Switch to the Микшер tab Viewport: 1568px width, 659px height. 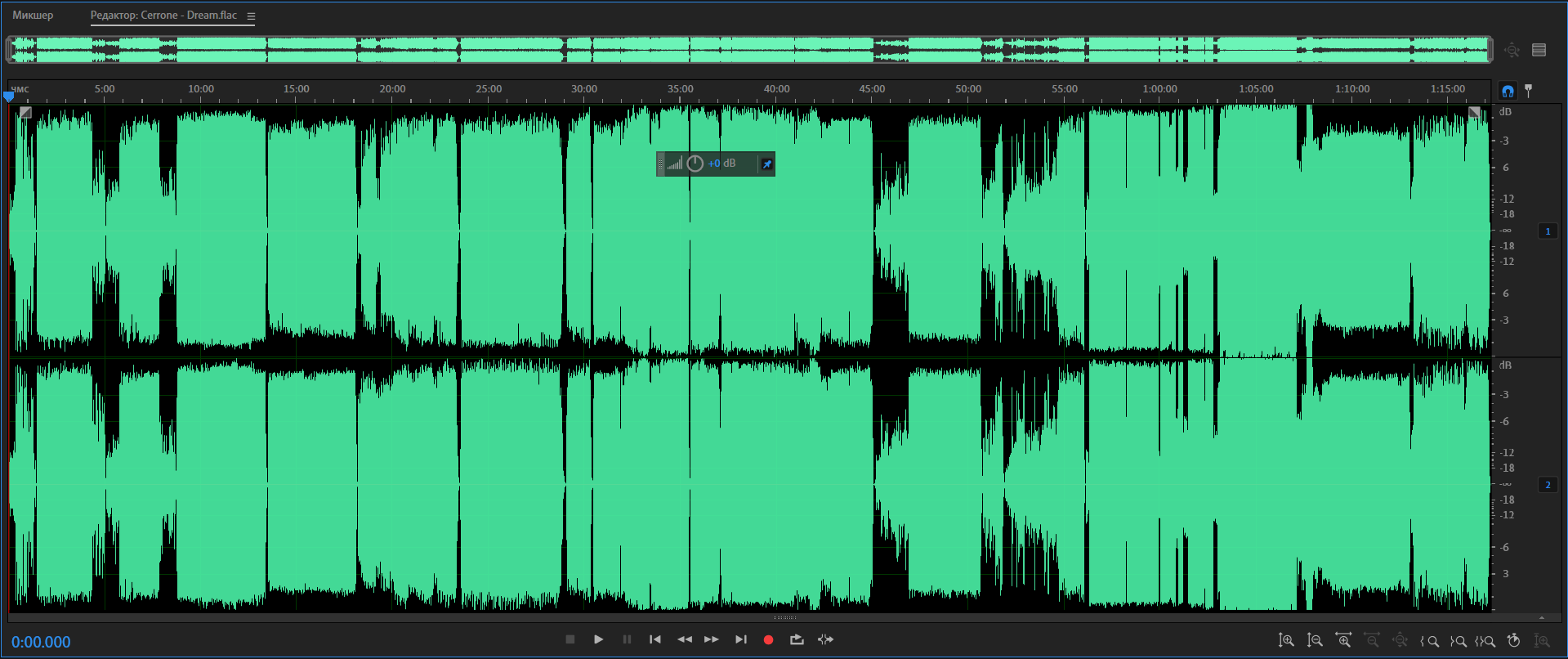[x=33, y=16]
